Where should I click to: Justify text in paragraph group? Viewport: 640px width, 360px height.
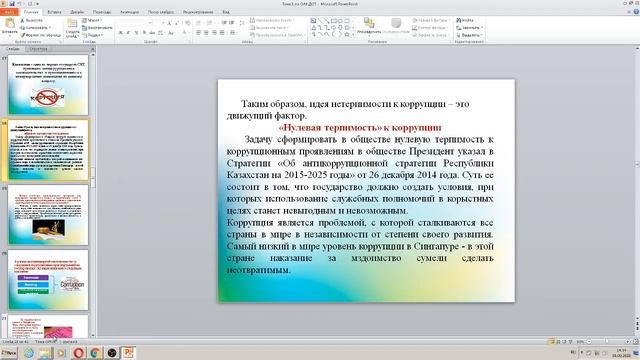[222, 33]
